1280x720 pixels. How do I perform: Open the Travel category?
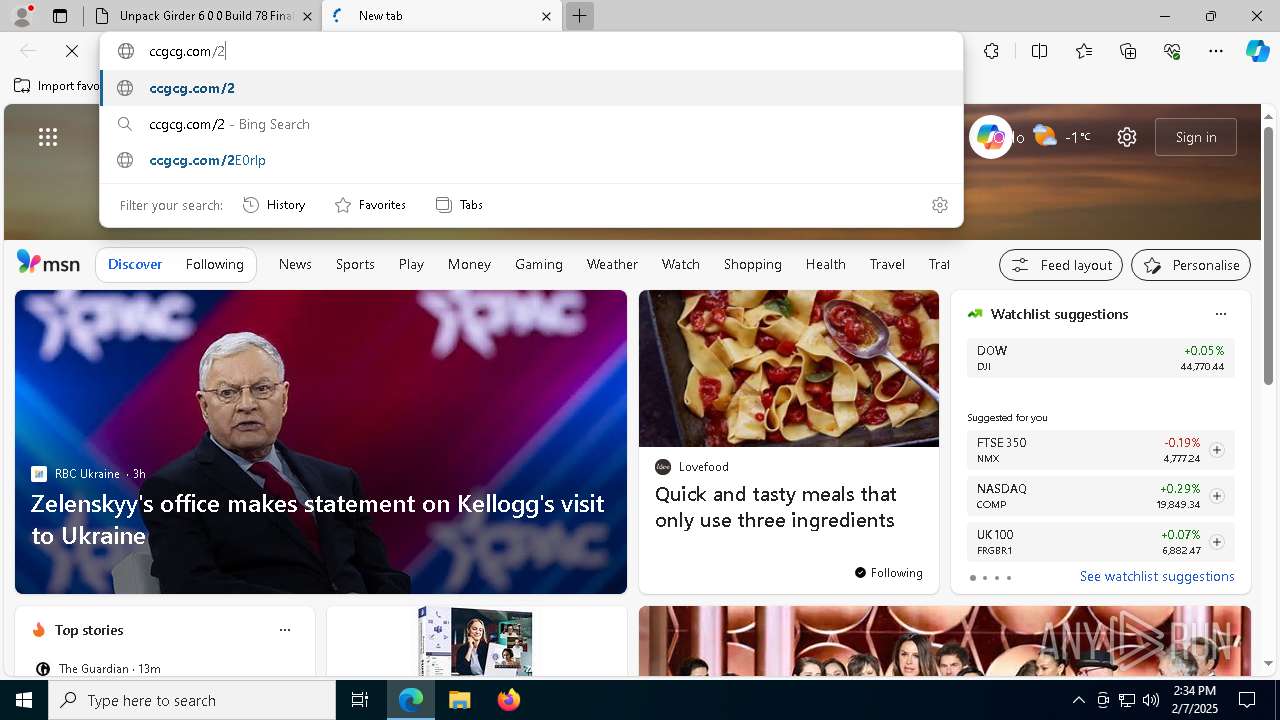point(887,264)
